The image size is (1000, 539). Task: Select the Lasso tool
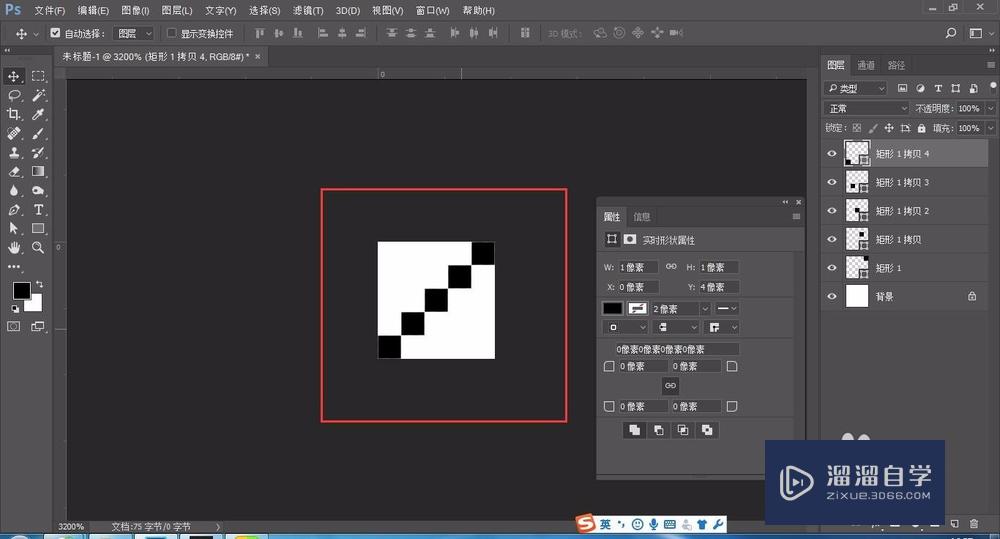(14, 95)
